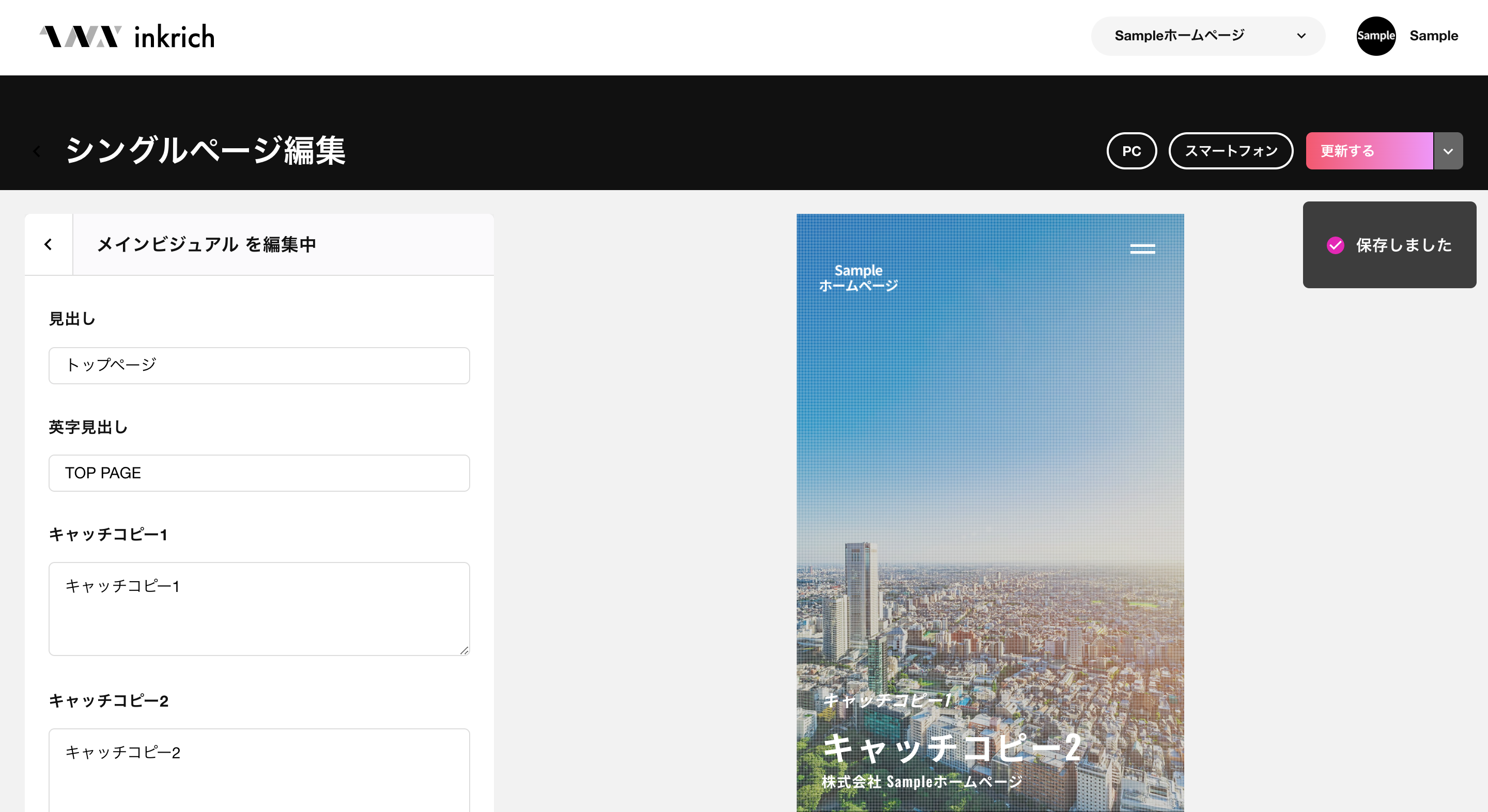Click the inkrich logo
The image size is (1488, 812).
click(127, 36)
